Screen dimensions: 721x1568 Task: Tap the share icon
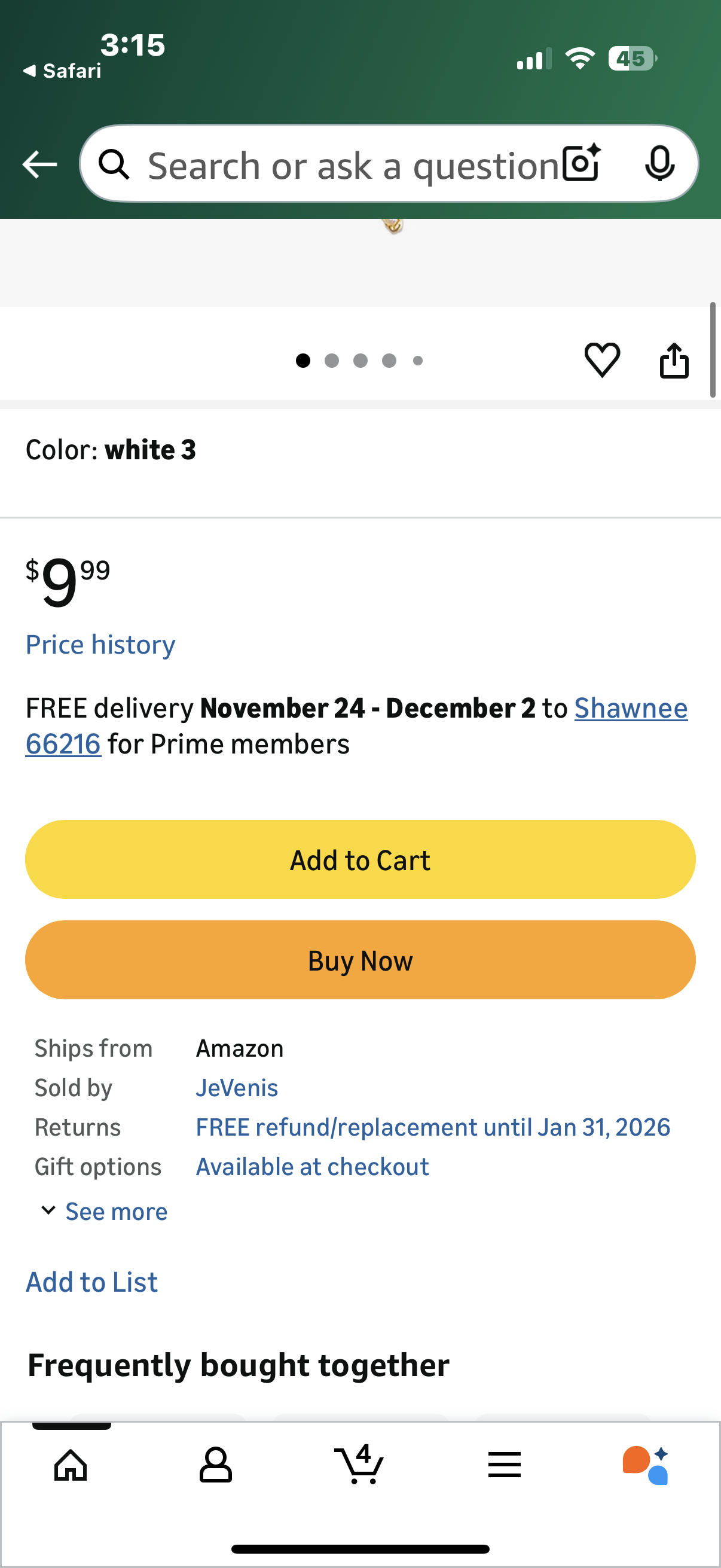point(674,361)
